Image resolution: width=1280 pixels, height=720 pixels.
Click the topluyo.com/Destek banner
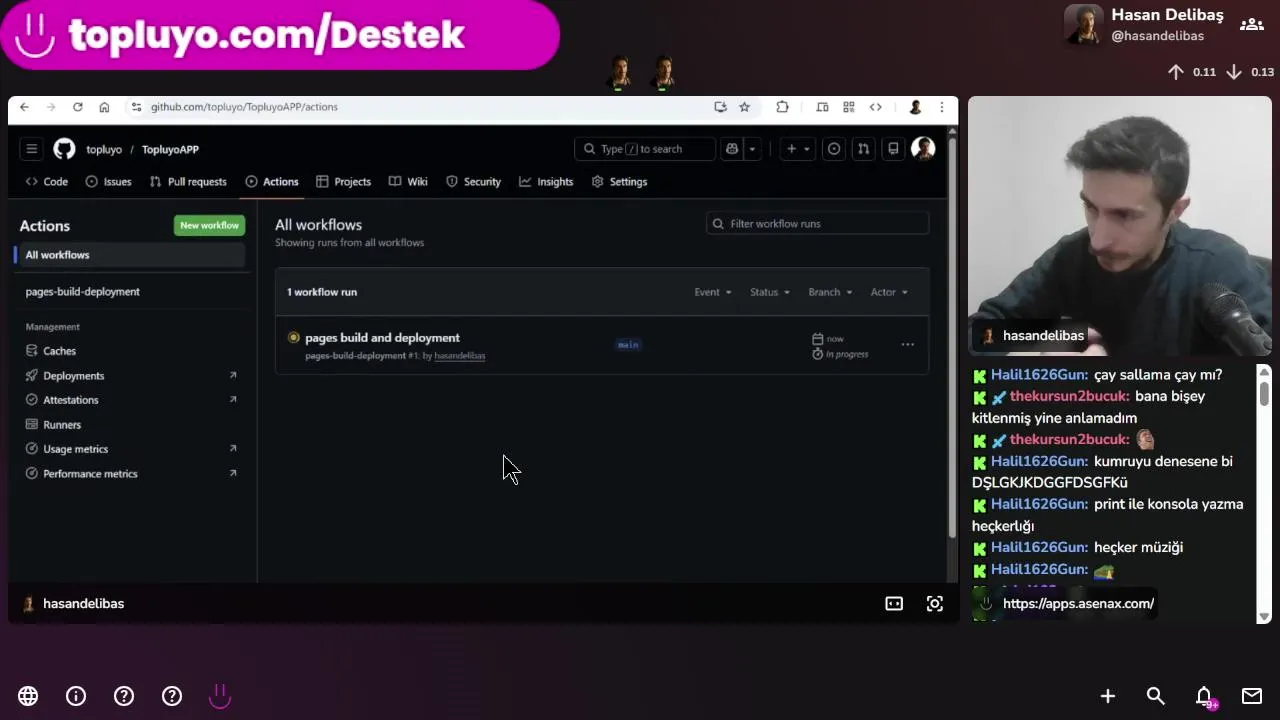280,35
